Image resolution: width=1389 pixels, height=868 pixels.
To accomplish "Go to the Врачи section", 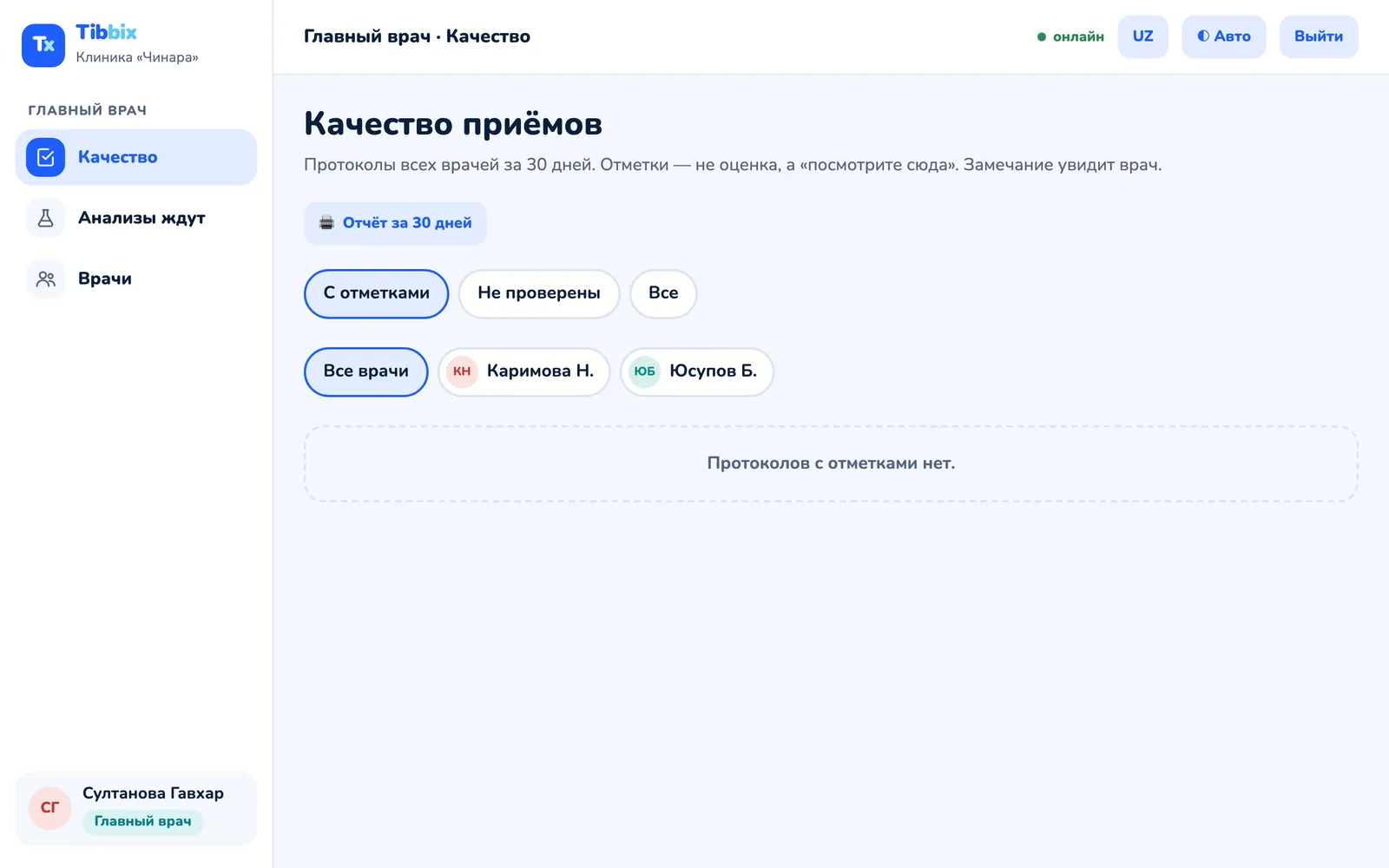I will (136, 279).
